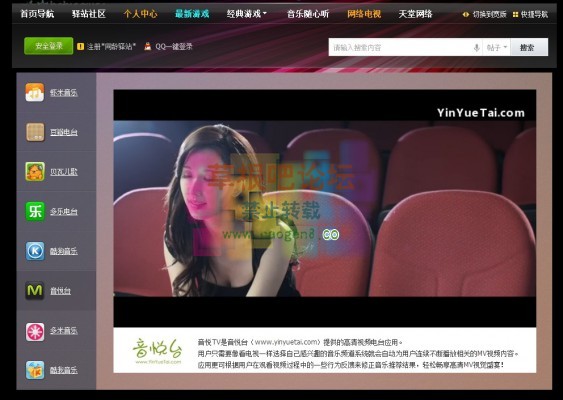Select the green M 音悦台 icon
Screen dimensions: 563x400
tap(35, 290)
